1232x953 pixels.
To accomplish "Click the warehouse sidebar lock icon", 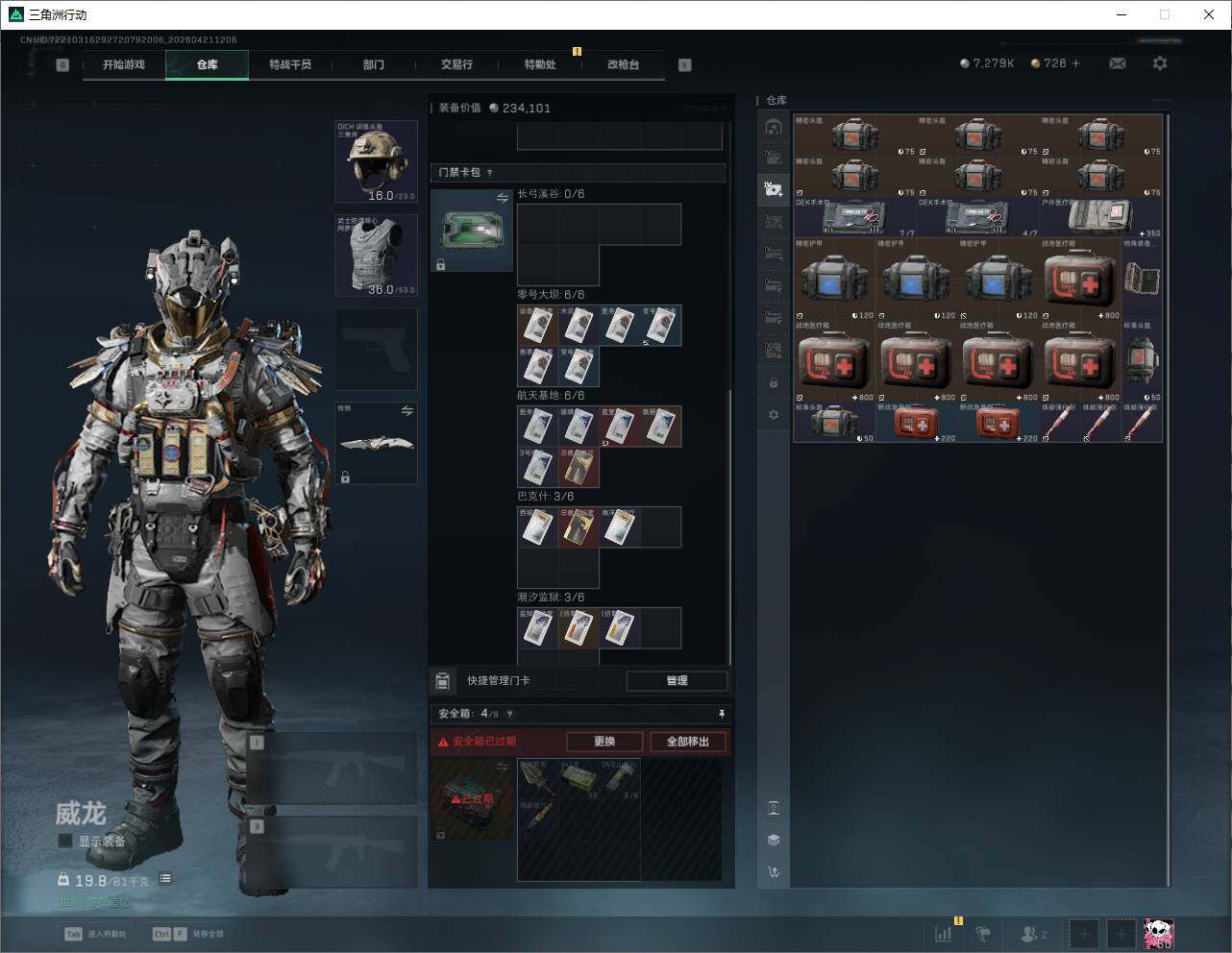I will 774,383.
